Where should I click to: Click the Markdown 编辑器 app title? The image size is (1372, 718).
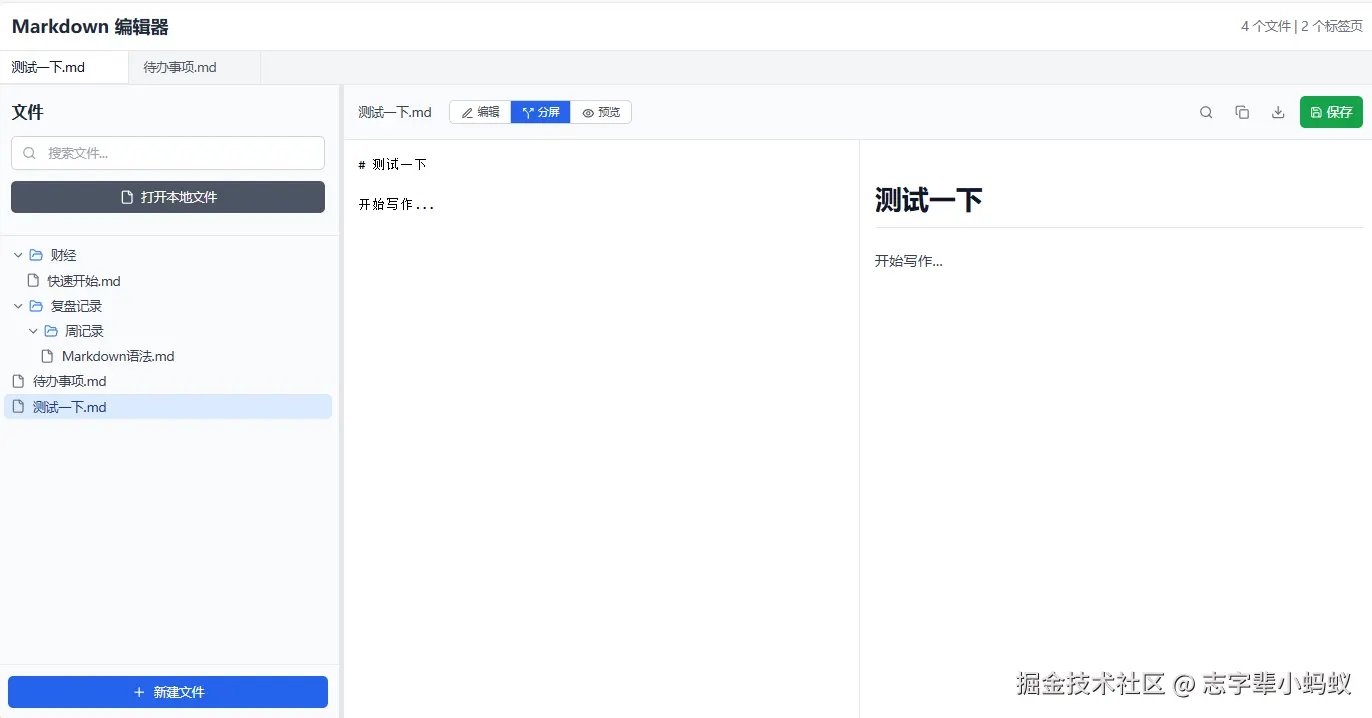[x=90, y=27]
